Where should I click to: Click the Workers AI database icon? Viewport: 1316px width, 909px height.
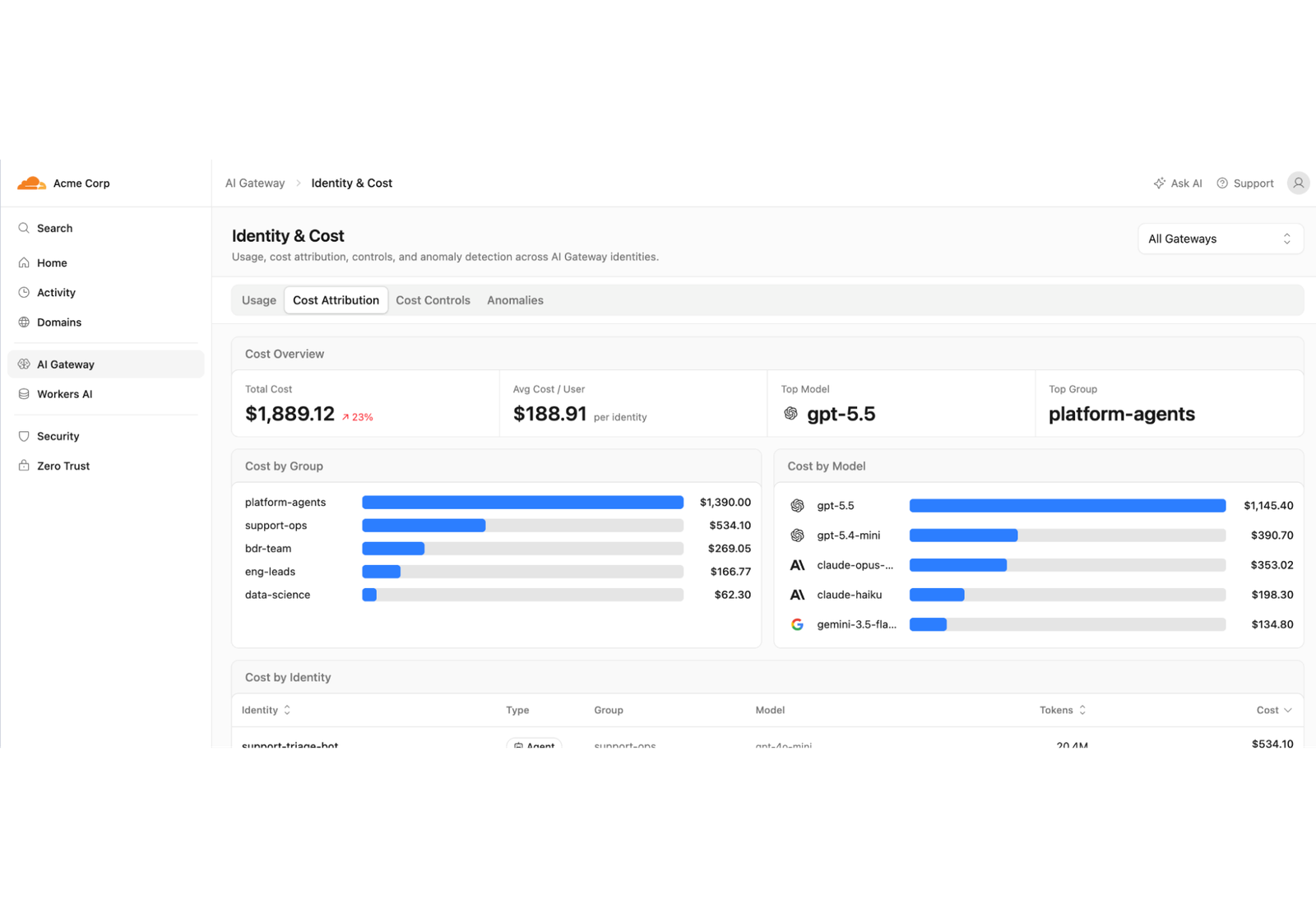[24, 394]
